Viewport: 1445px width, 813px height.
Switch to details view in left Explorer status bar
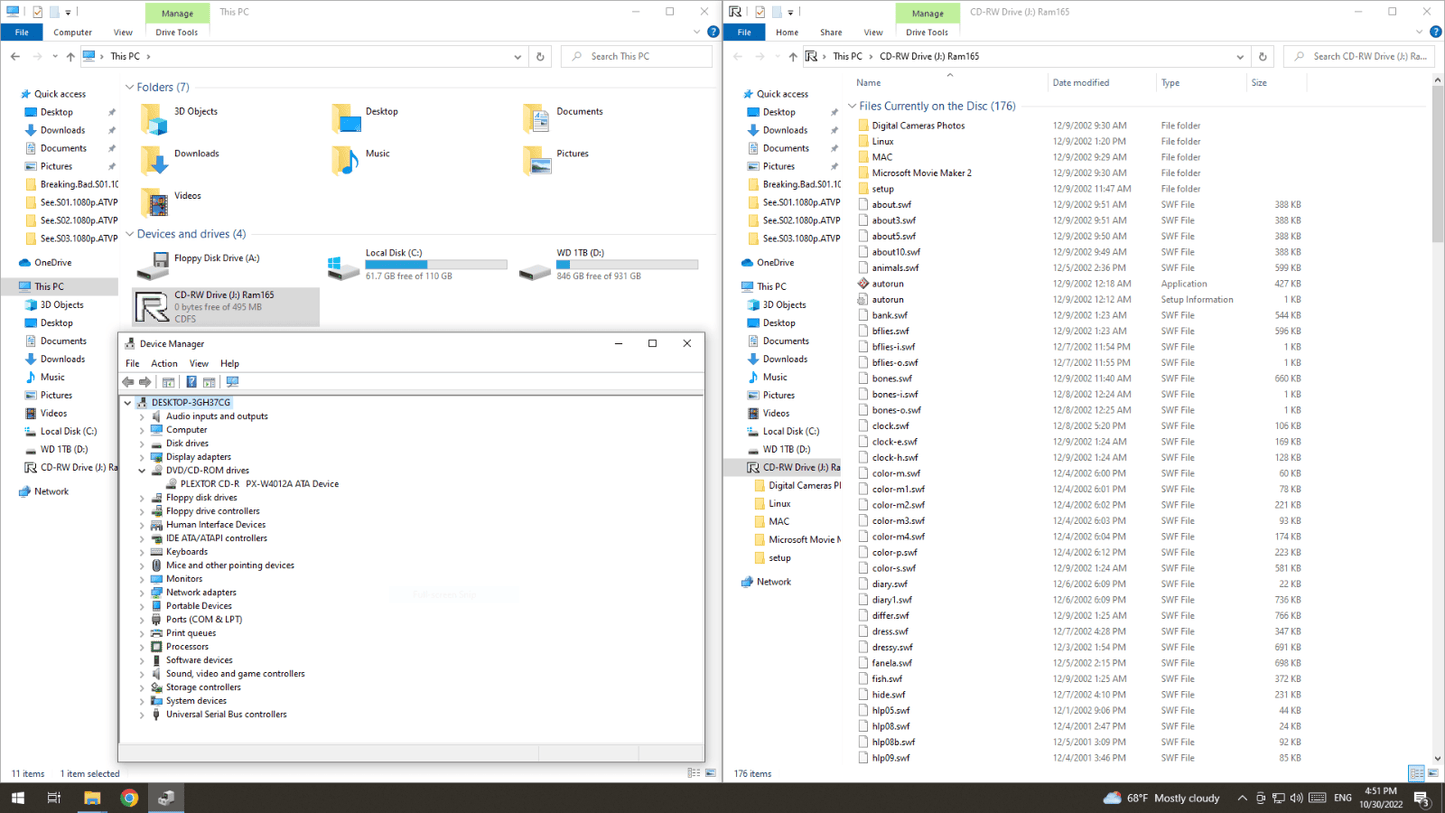pyautogui.click(x=694, y=774)
